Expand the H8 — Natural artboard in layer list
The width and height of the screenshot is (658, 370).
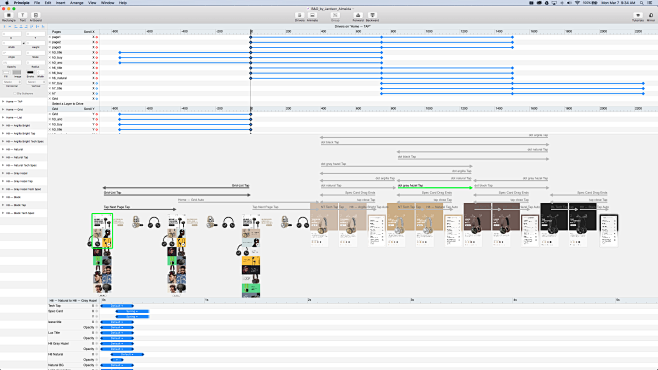coord(3,149)
